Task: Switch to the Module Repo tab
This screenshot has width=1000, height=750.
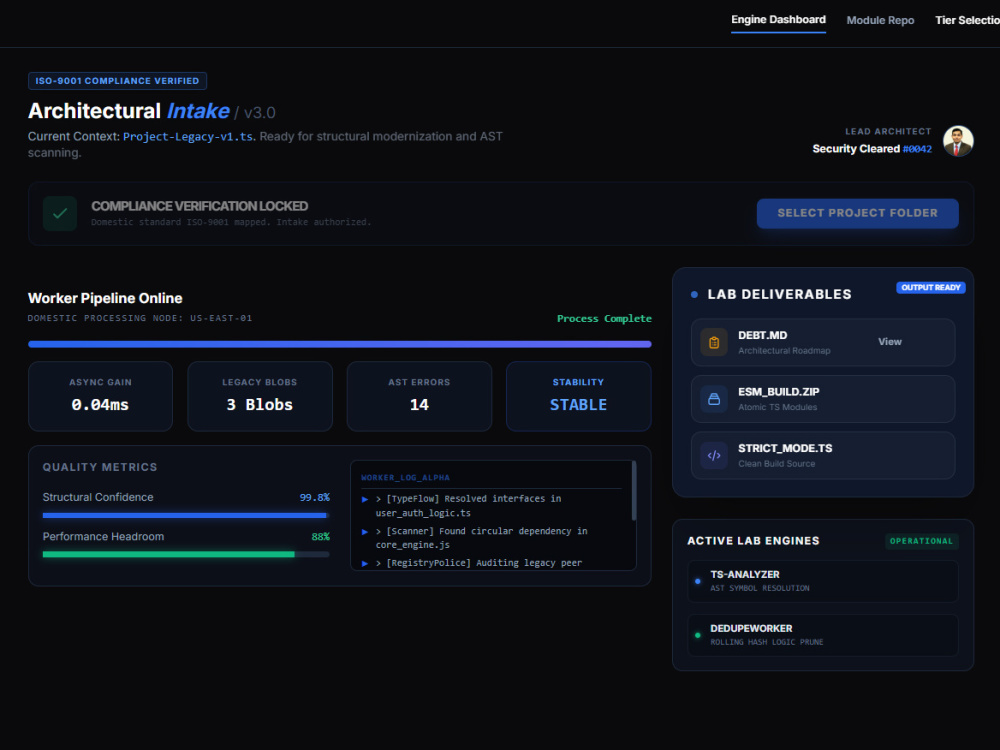Action: tap(880, 20)
